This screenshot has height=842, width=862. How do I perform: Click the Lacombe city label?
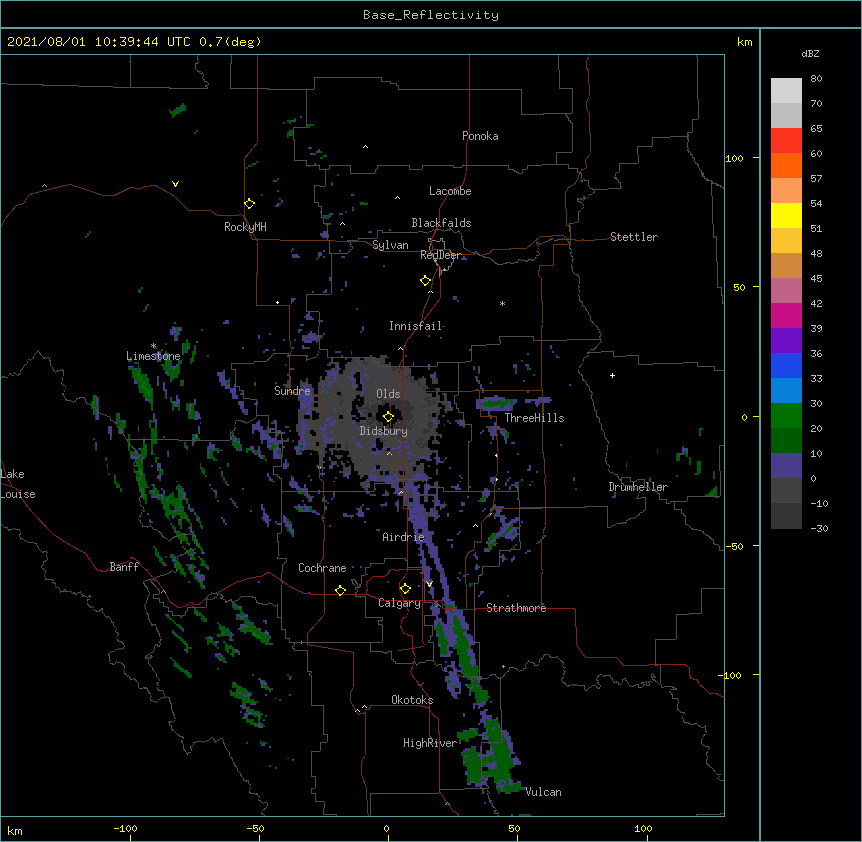tap(450, 191)
